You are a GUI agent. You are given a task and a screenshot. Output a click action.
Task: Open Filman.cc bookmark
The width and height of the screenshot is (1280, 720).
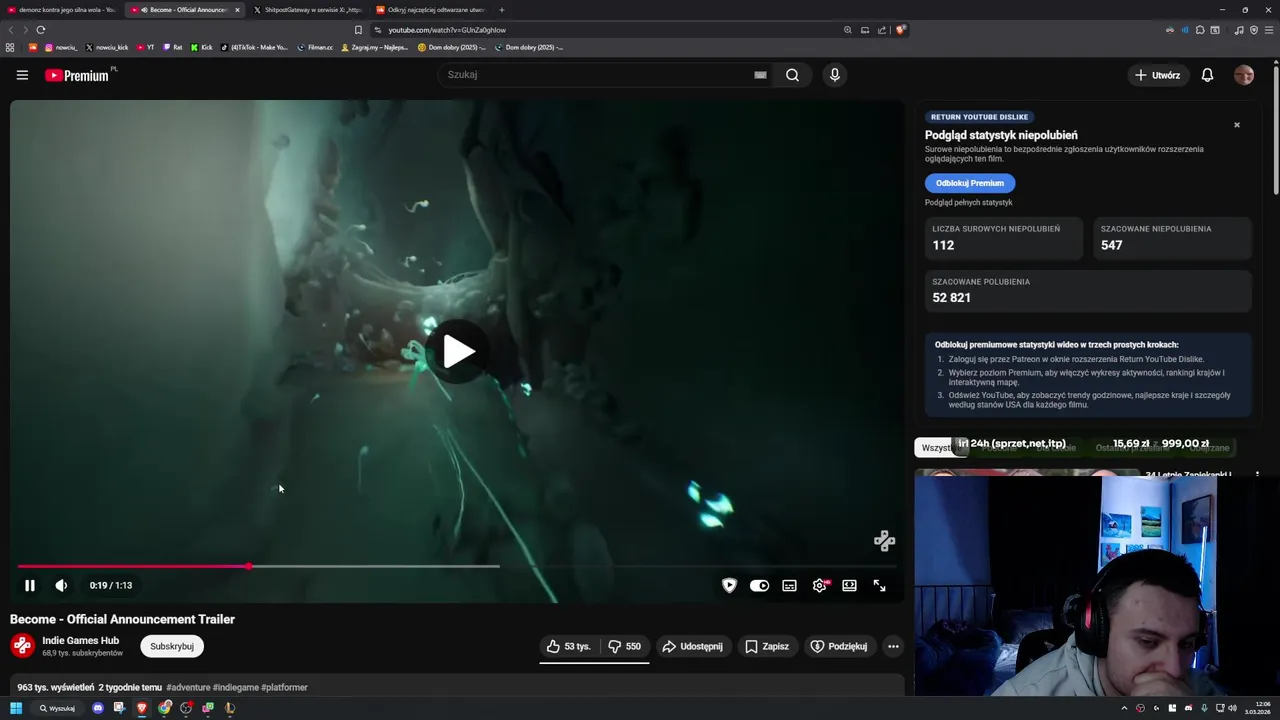[315, 47]
